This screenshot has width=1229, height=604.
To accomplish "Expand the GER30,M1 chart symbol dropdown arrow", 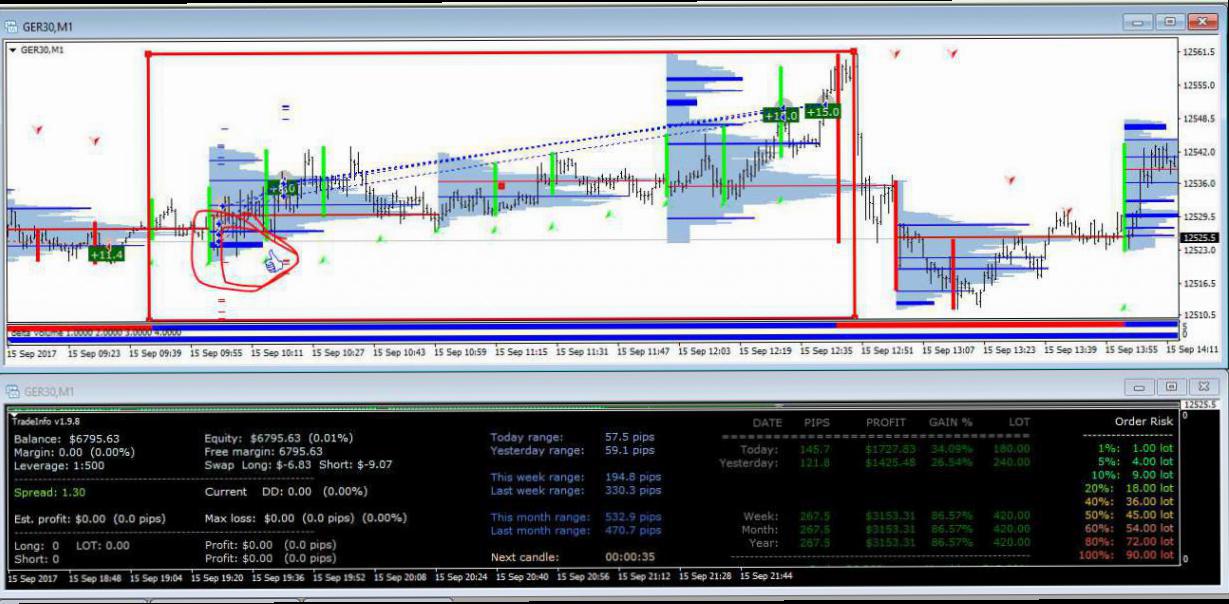I will pos(12,49).
